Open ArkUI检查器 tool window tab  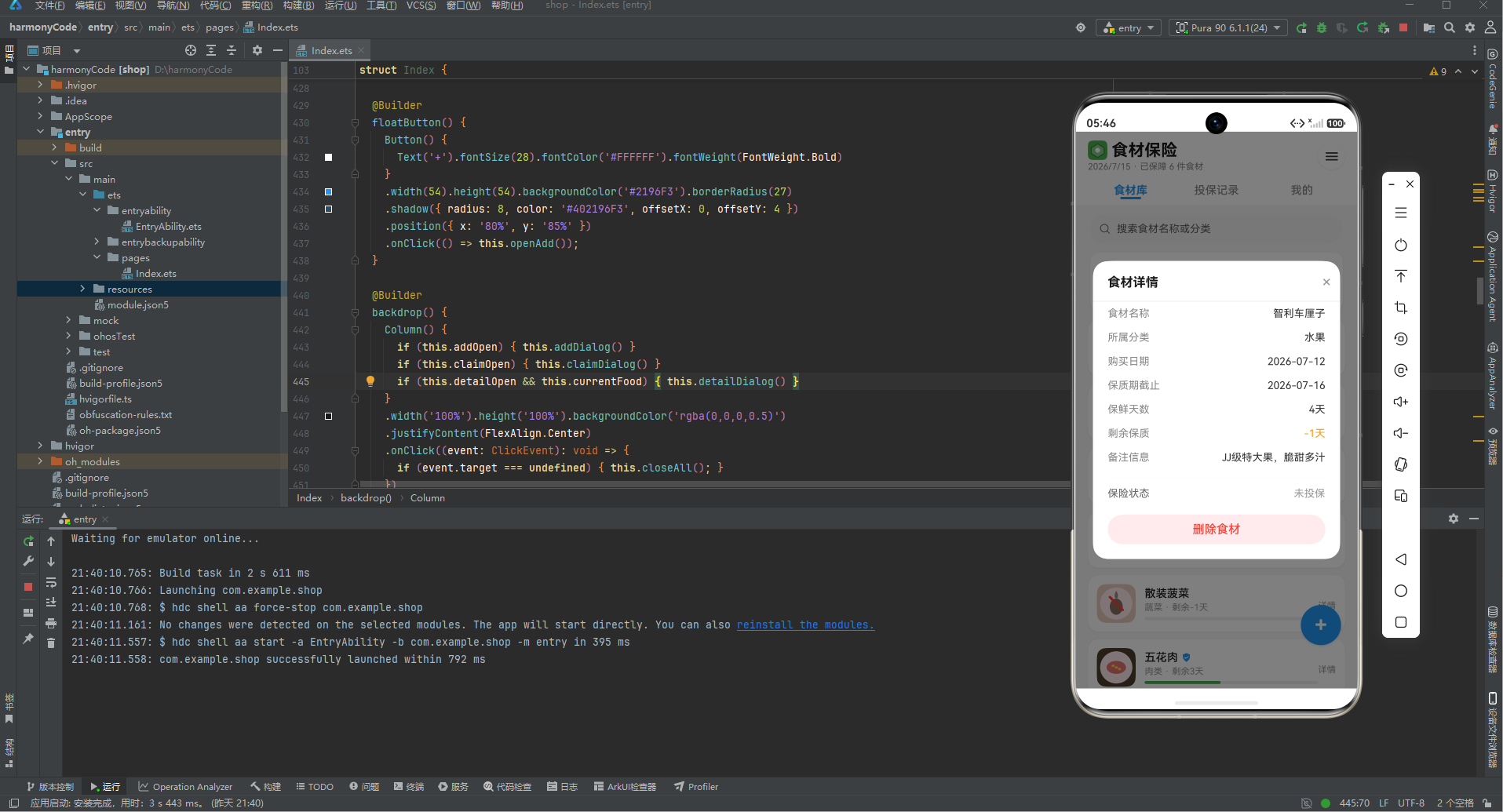[x=625, y=787]
